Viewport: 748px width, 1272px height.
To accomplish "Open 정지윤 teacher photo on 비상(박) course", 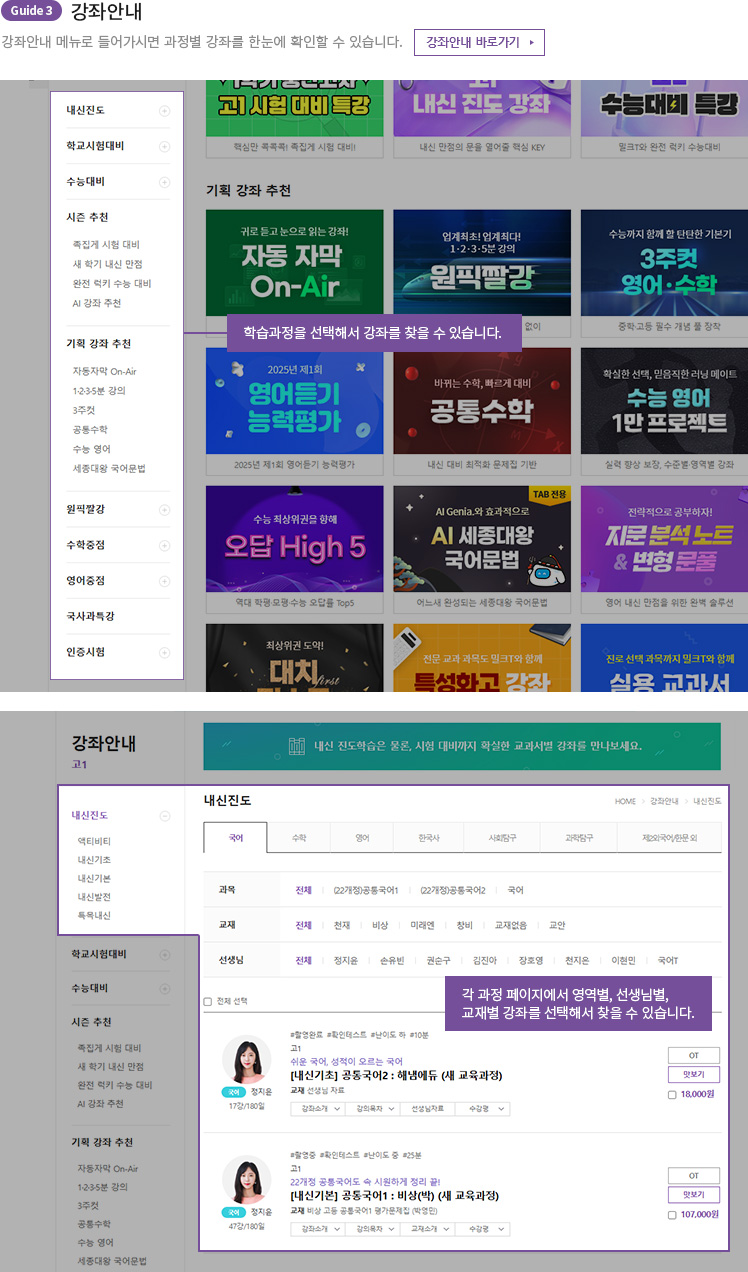I will (246, 1180).
